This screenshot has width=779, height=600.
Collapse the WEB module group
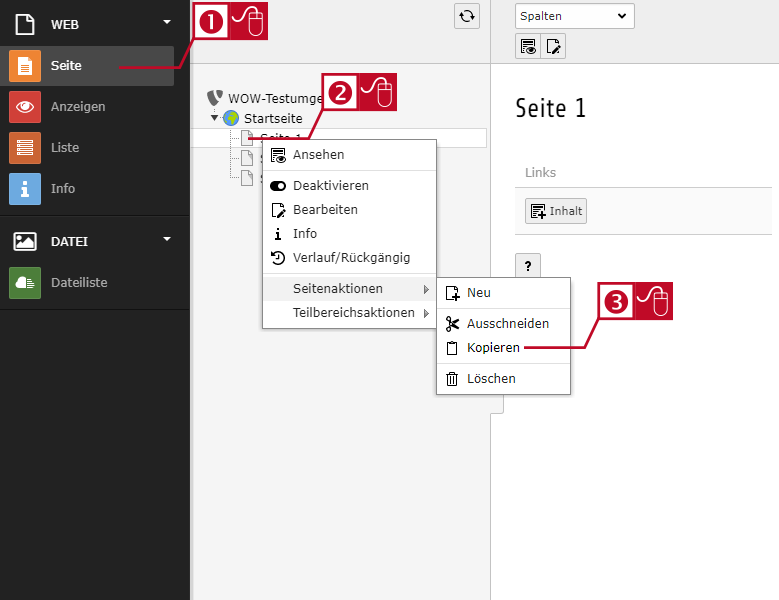(x=167, y=22)
